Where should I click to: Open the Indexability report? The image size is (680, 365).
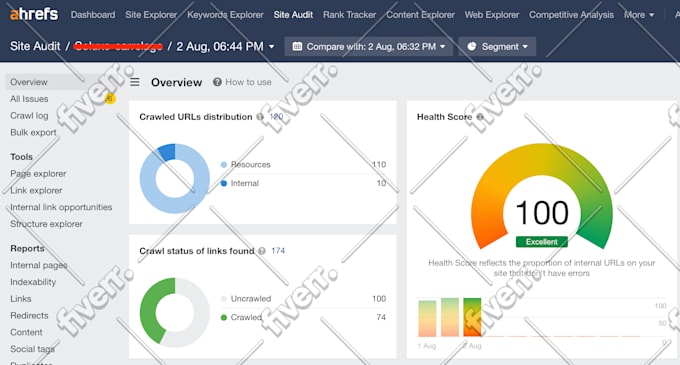coord(33,282)
